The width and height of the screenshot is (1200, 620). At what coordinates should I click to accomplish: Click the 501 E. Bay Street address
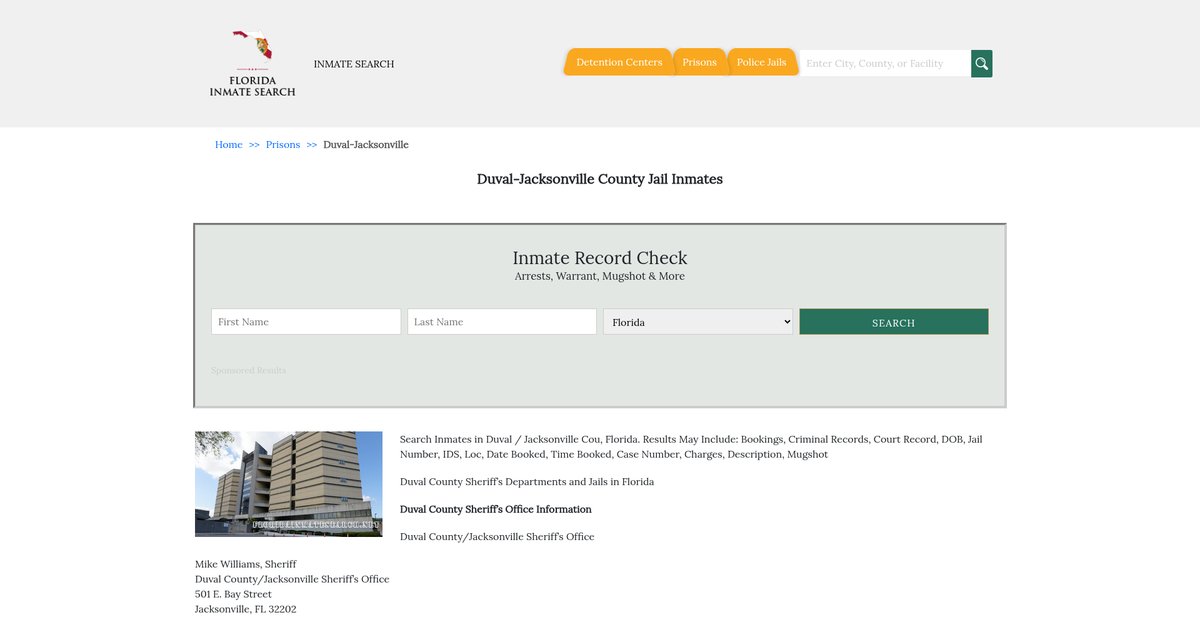tap(233, 594)
